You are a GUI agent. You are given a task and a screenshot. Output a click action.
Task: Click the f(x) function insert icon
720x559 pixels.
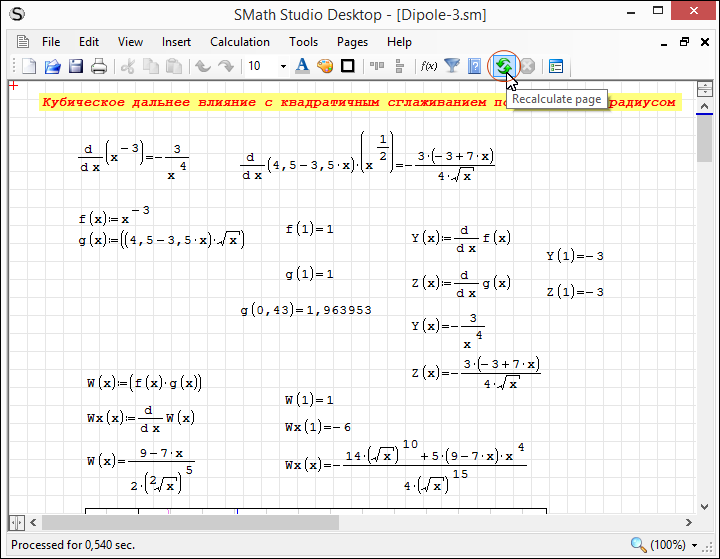[x=429, y=67]
